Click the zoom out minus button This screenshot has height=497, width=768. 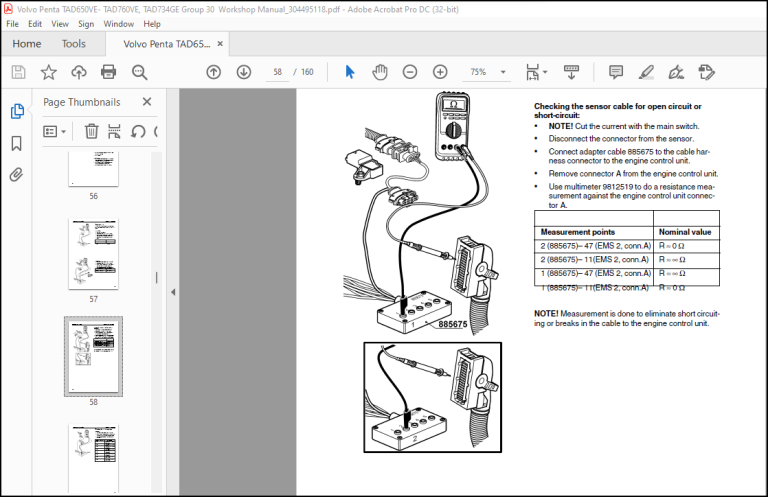click(410, 72)
